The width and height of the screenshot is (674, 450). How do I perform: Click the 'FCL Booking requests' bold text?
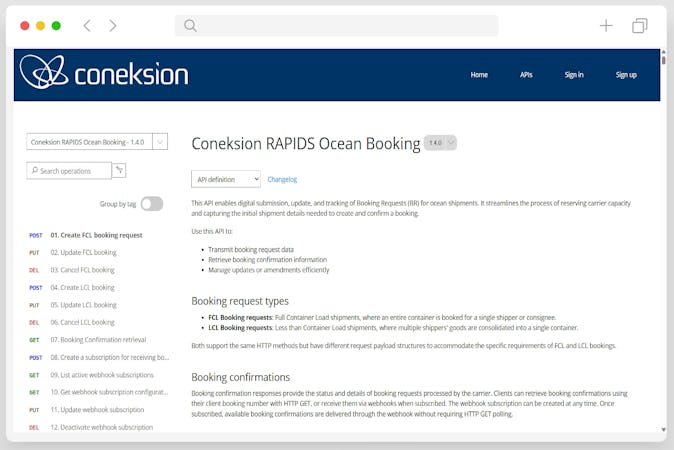pyautogui.click(x=240, y=318)
